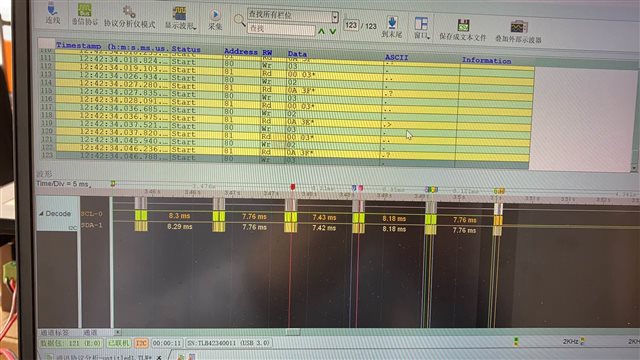
Task: Click the magnifier search icon
Action: coord(240,20)
